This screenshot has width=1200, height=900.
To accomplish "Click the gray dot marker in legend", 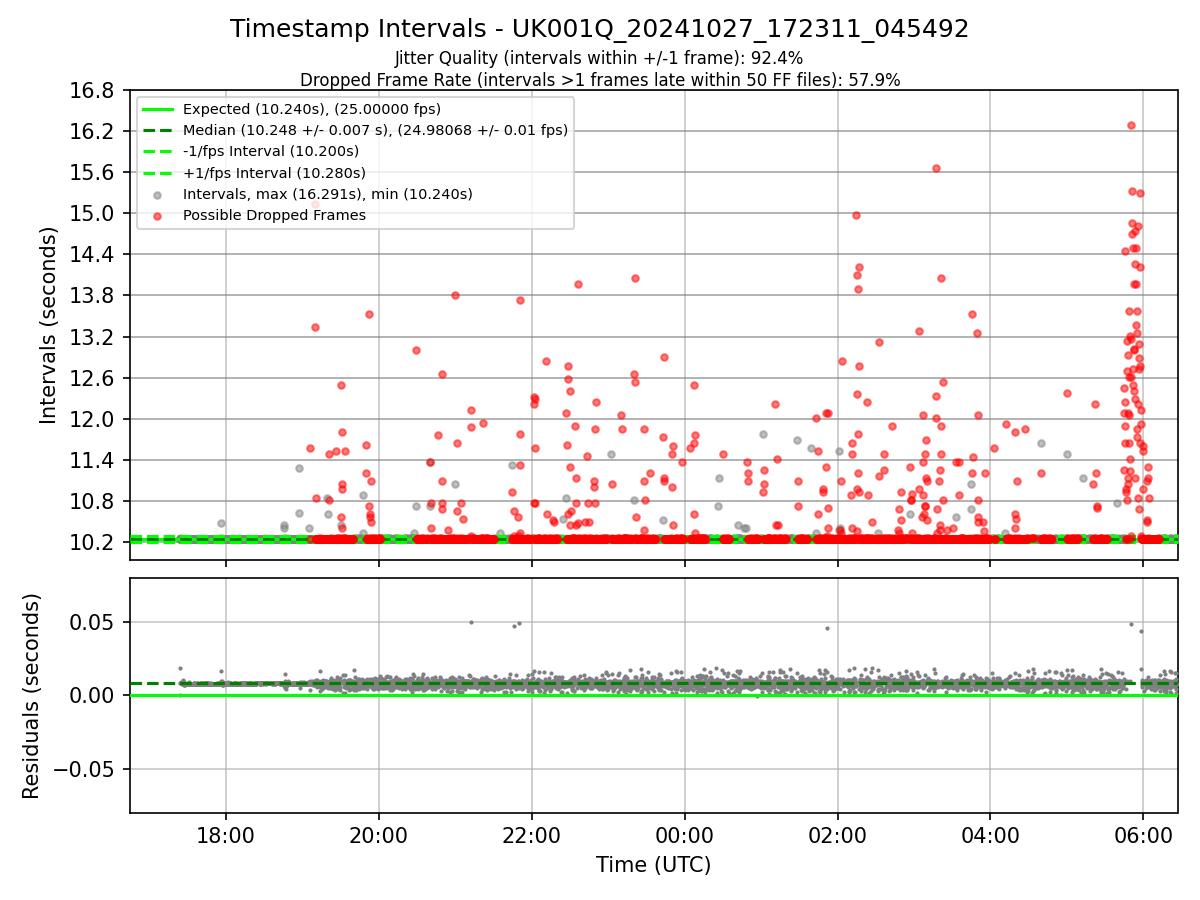I will [159, 194].
